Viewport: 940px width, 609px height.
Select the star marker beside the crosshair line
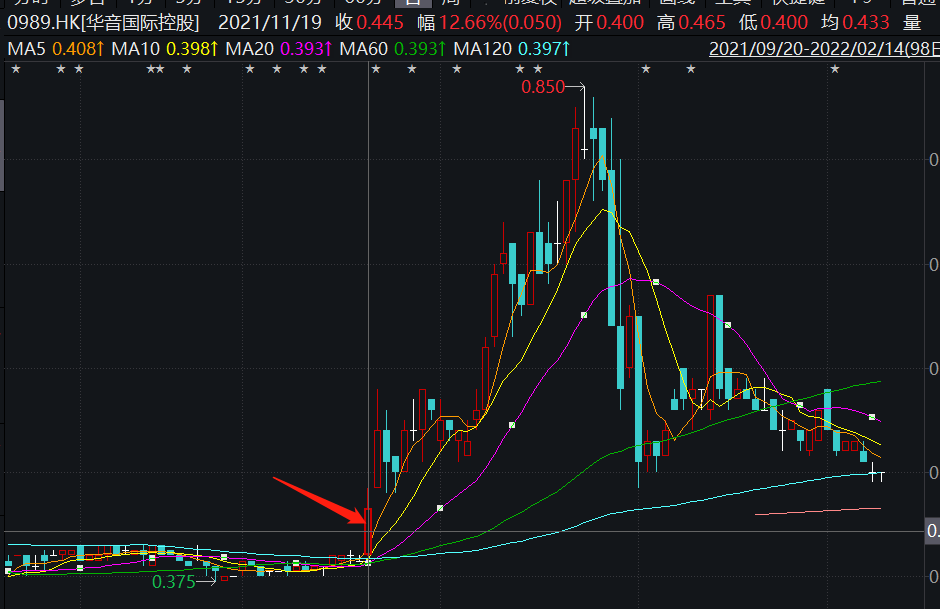(x=376, y=70)
